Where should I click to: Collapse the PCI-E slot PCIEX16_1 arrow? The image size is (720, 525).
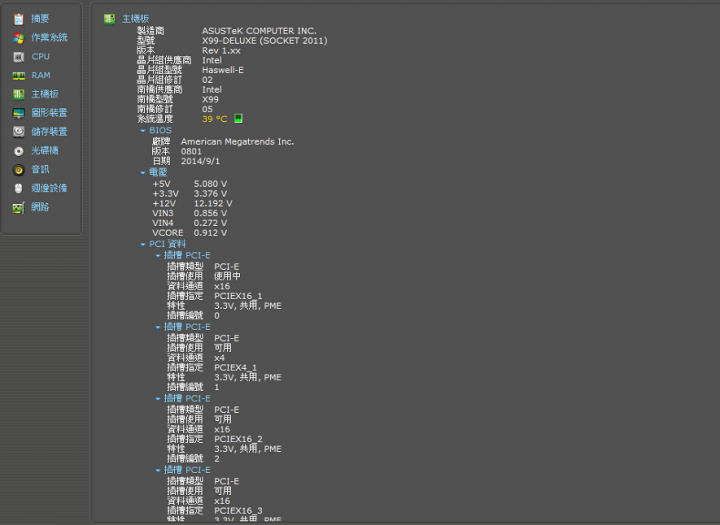[158, 256]
